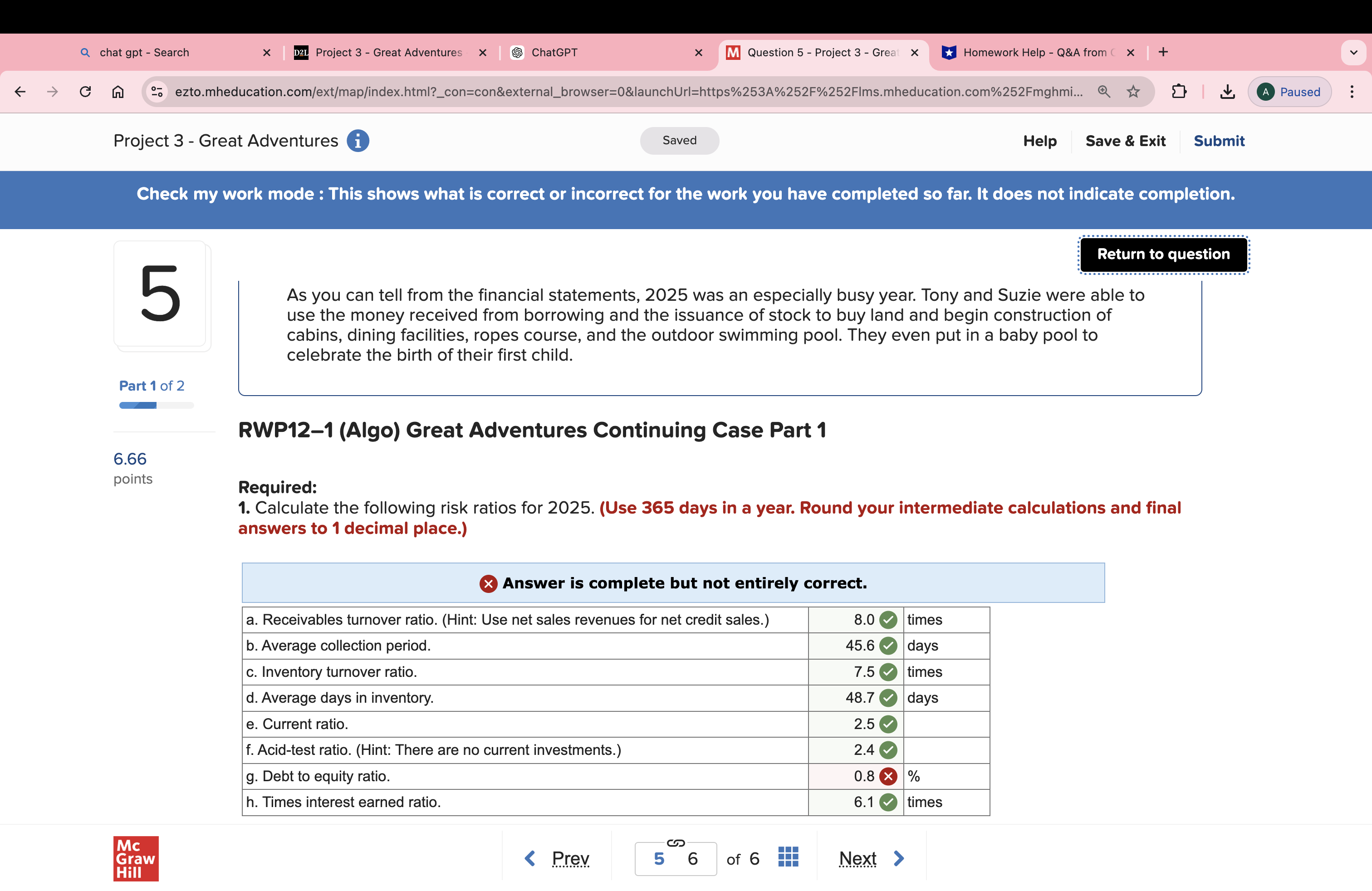Bookmark this page using the star icon

[1133, 91]
